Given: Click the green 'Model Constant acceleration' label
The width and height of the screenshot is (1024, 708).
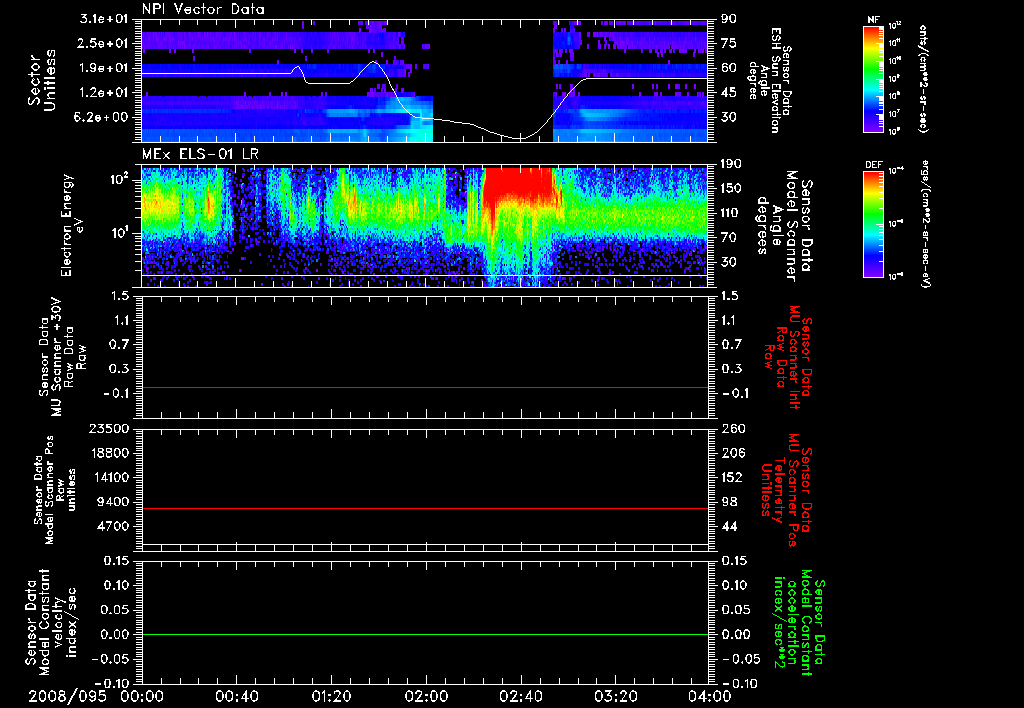Looking at the screenshot, I should point(799,623).
